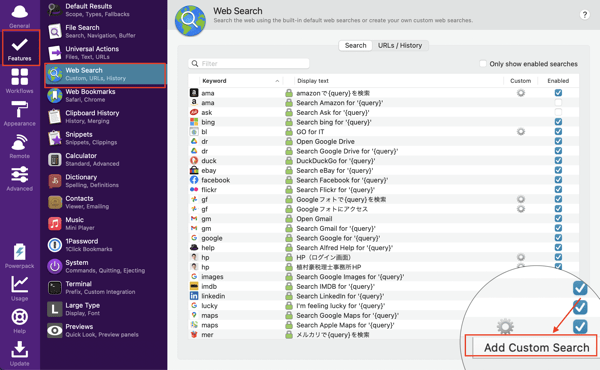
Task: Open the Help section
Action: click(20, 321)
